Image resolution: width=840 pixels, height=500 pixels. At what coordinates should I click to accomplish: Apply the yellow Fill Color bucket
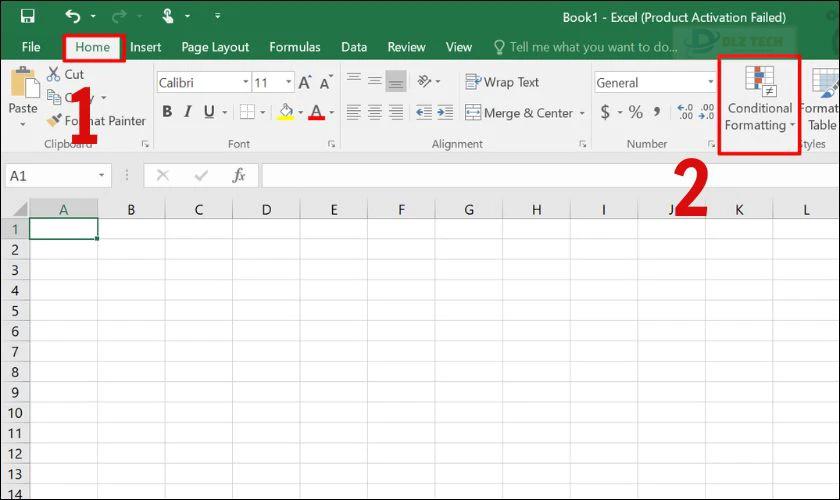tap(286, 111)
